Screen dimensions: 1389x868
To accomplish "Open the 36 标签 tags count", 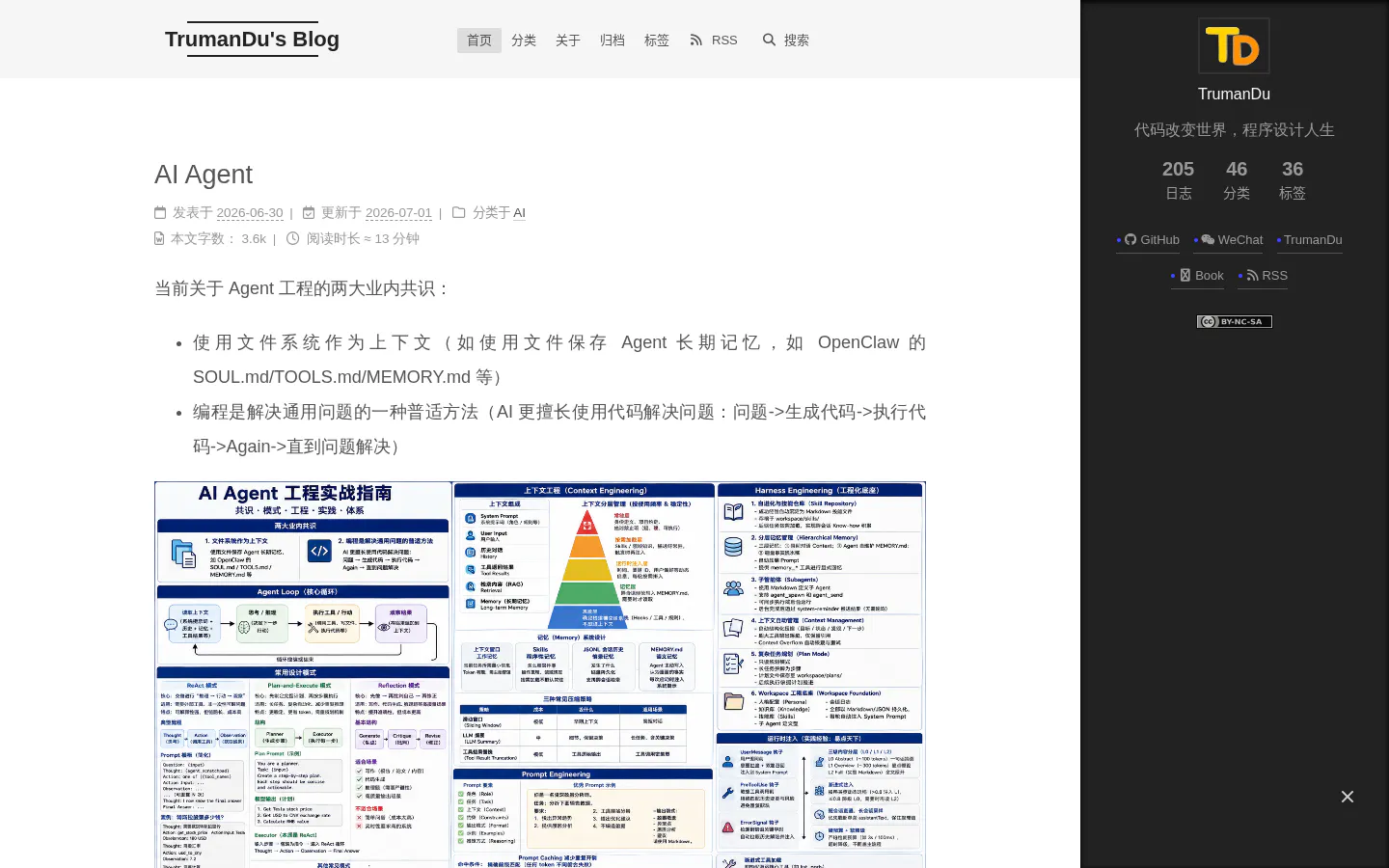I will point(1293,180).
